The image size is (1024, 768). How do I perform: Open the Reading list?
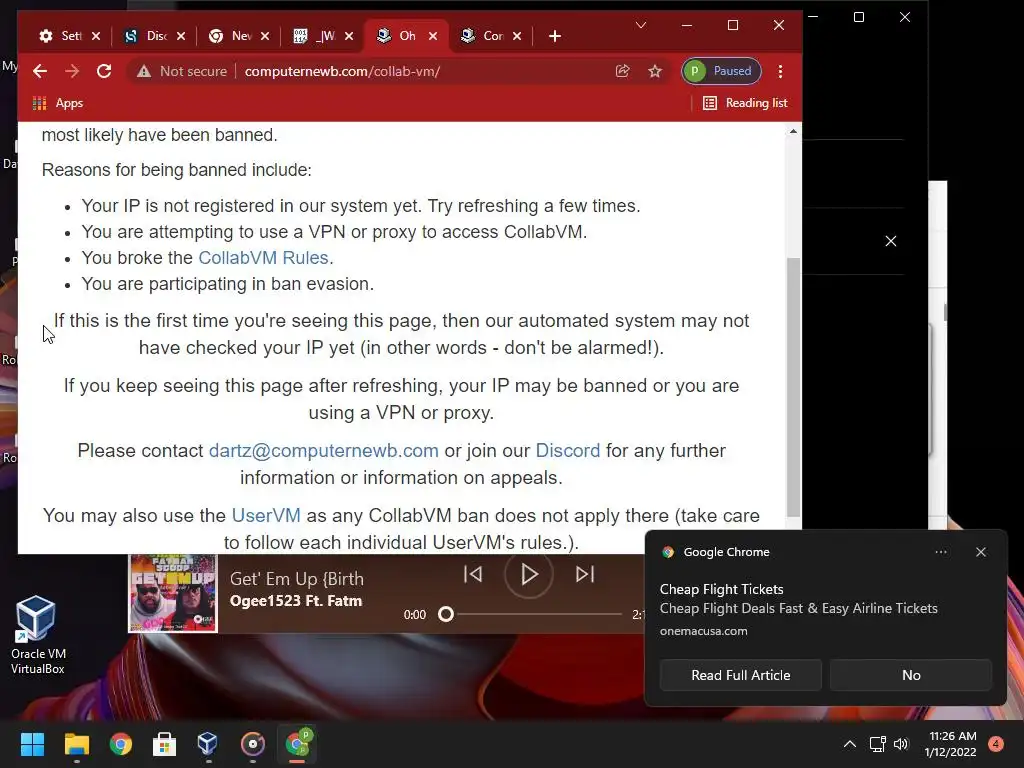(x=745, y=103)
